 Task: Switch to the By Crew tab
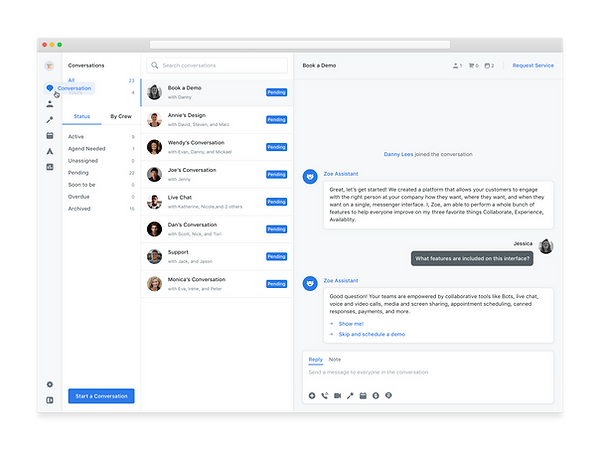tap(121, 116)
